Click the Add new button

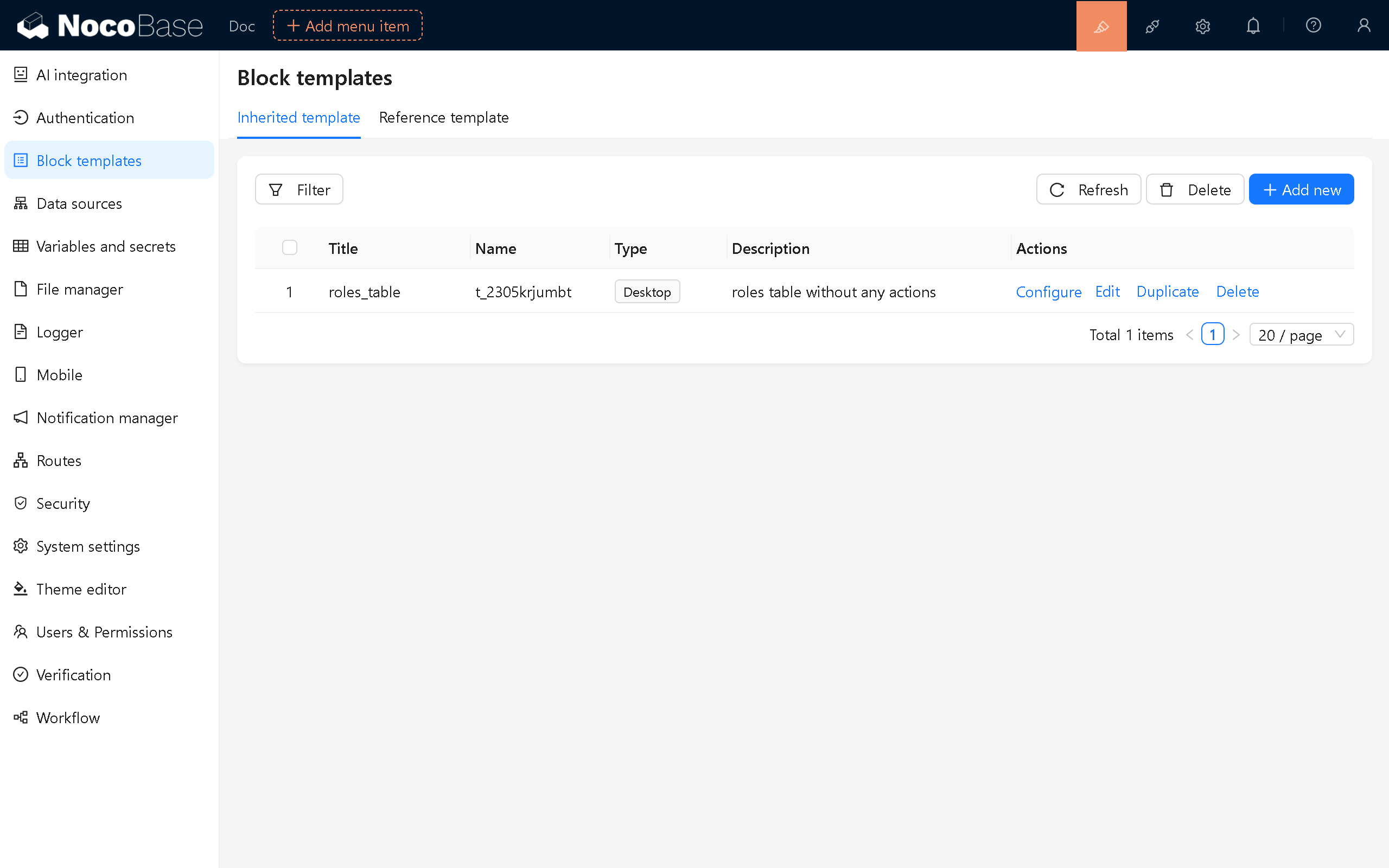click(1301, 189)
